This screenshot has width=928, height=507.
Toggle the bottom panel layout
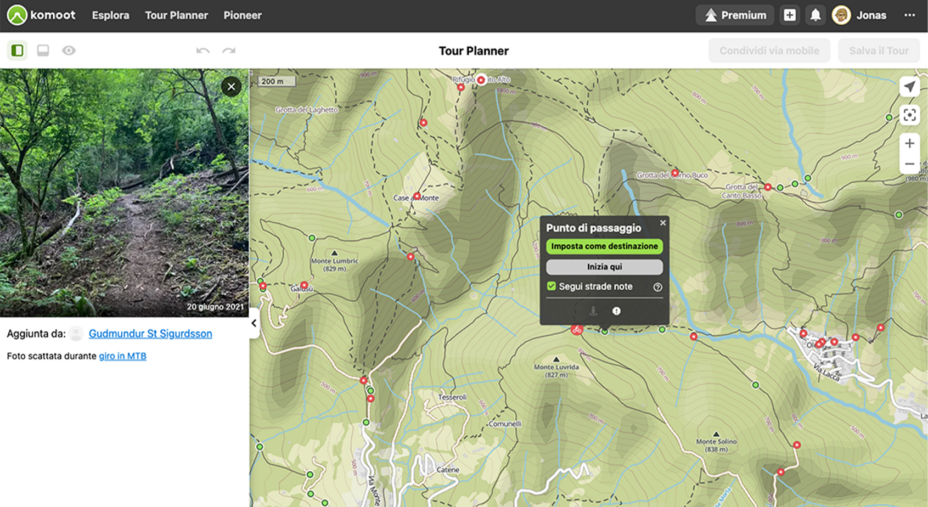point(43,50)
